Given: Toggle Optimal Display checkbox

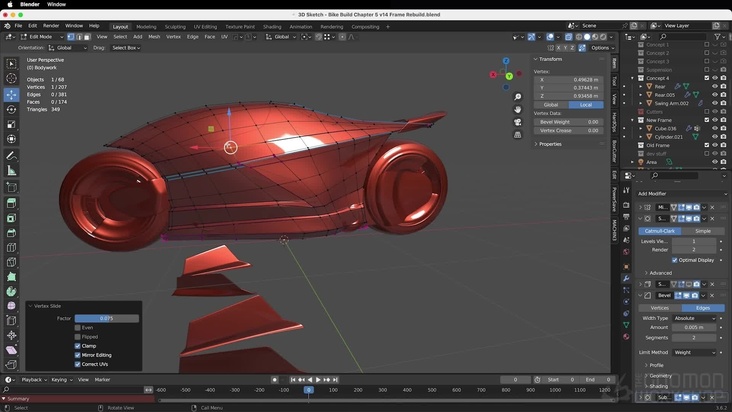Looking at the screenshot, I should (x=675, y=260).
